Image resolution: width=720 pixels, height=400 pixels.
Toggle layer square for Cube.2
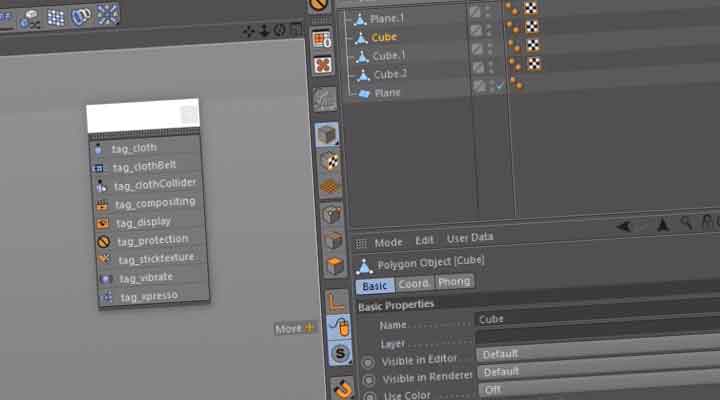478,68
